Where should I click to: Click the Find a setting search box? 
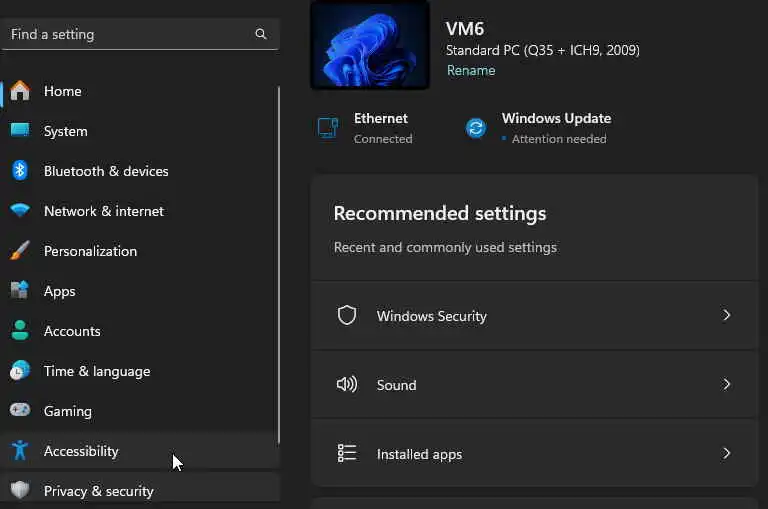(130, 34)
